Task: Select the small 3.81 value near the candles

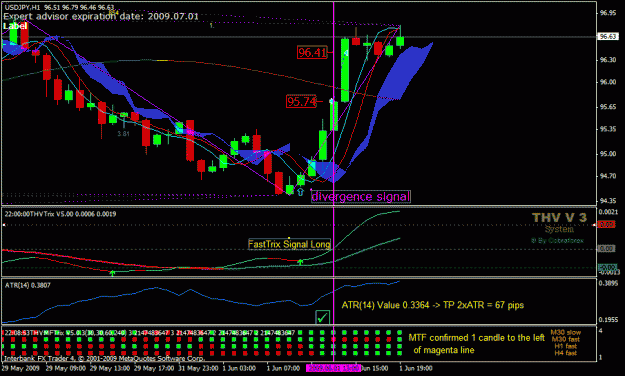Action: point(123,134)
